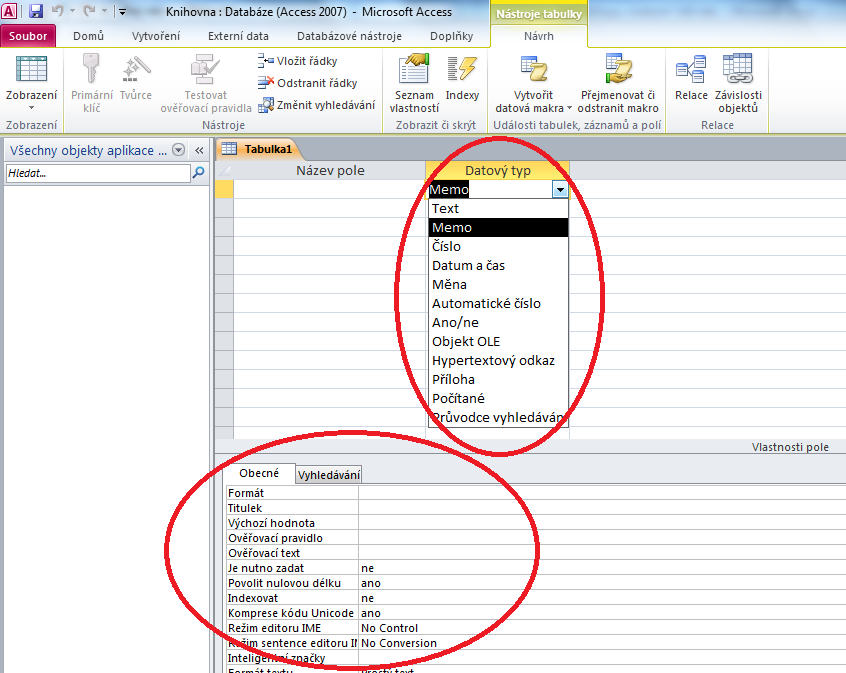Choose Číslo data type from the list
846x673 pixels.
498,246
